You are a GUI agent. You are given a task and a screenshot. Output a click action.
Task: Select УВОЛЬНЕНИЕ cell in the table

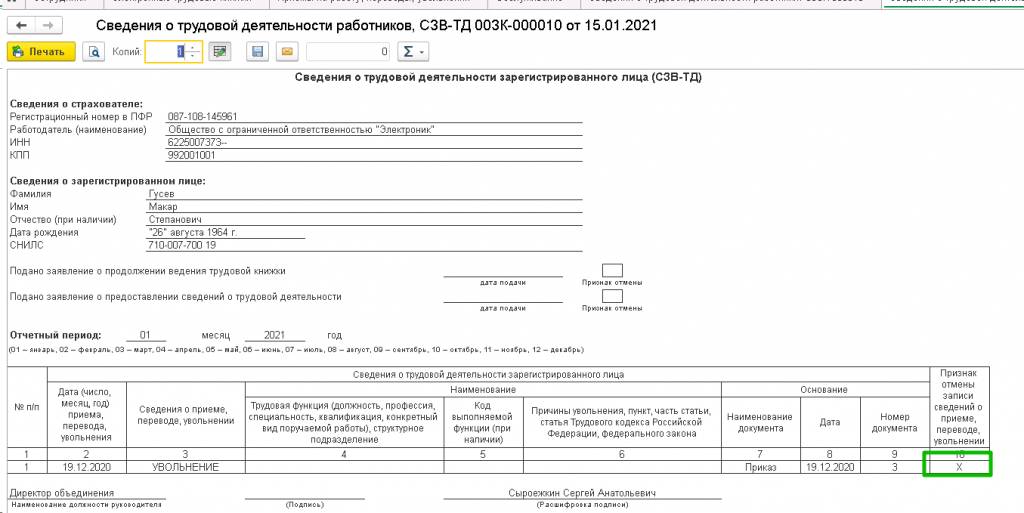pos(185,467)
